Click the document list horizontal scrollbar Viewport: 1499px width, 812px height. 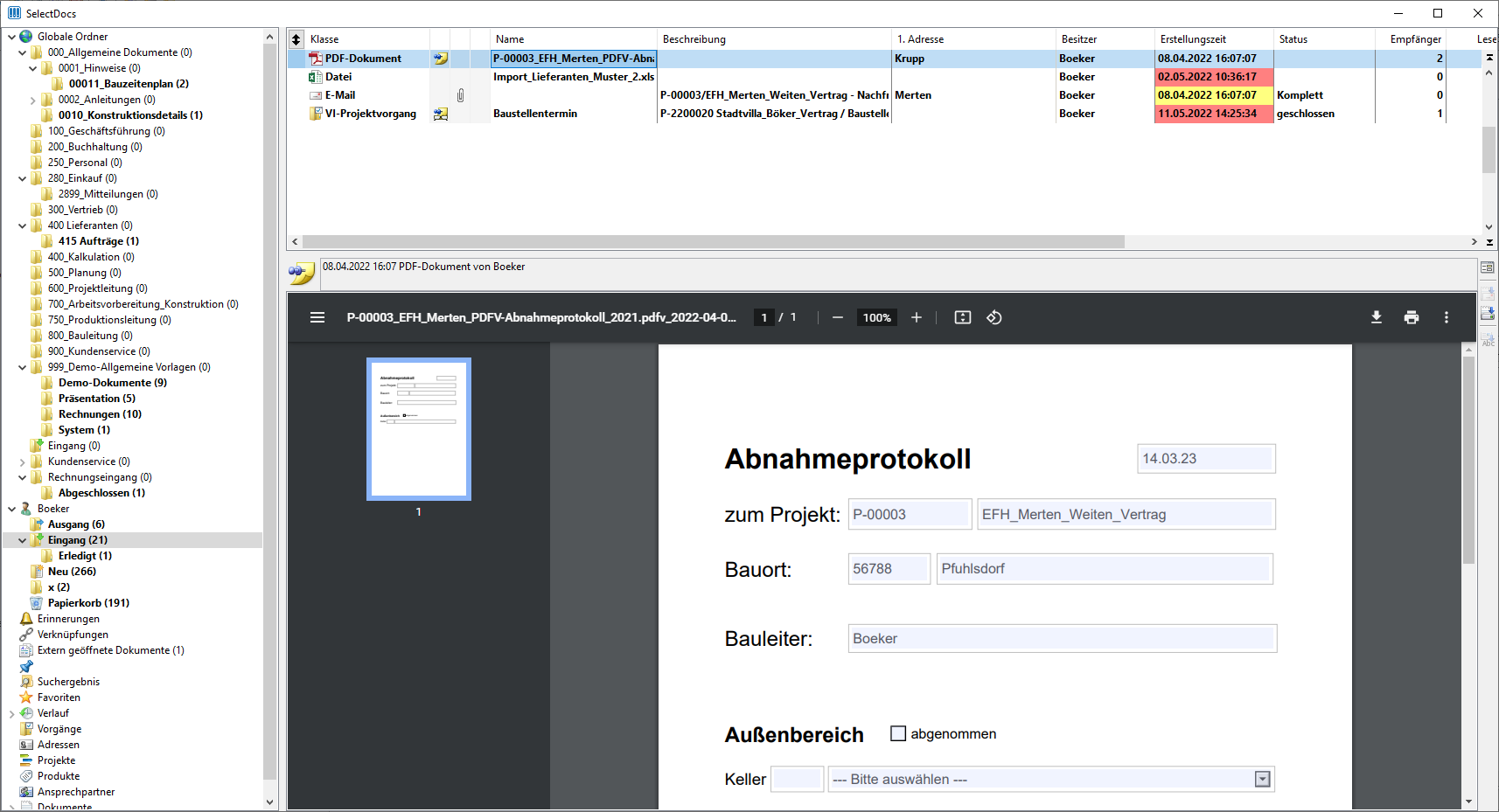[x=713, y=242]
